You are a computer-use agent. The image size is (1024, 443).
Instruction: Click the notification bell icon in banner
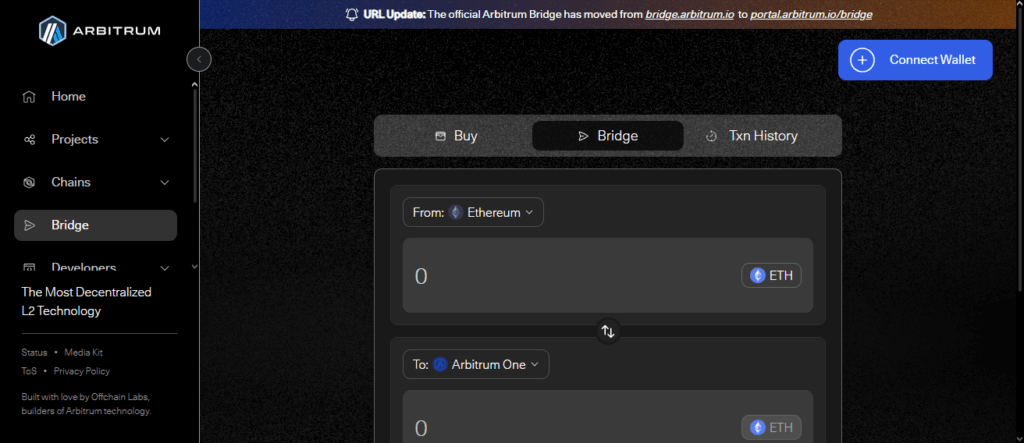[x=351, y=15]
